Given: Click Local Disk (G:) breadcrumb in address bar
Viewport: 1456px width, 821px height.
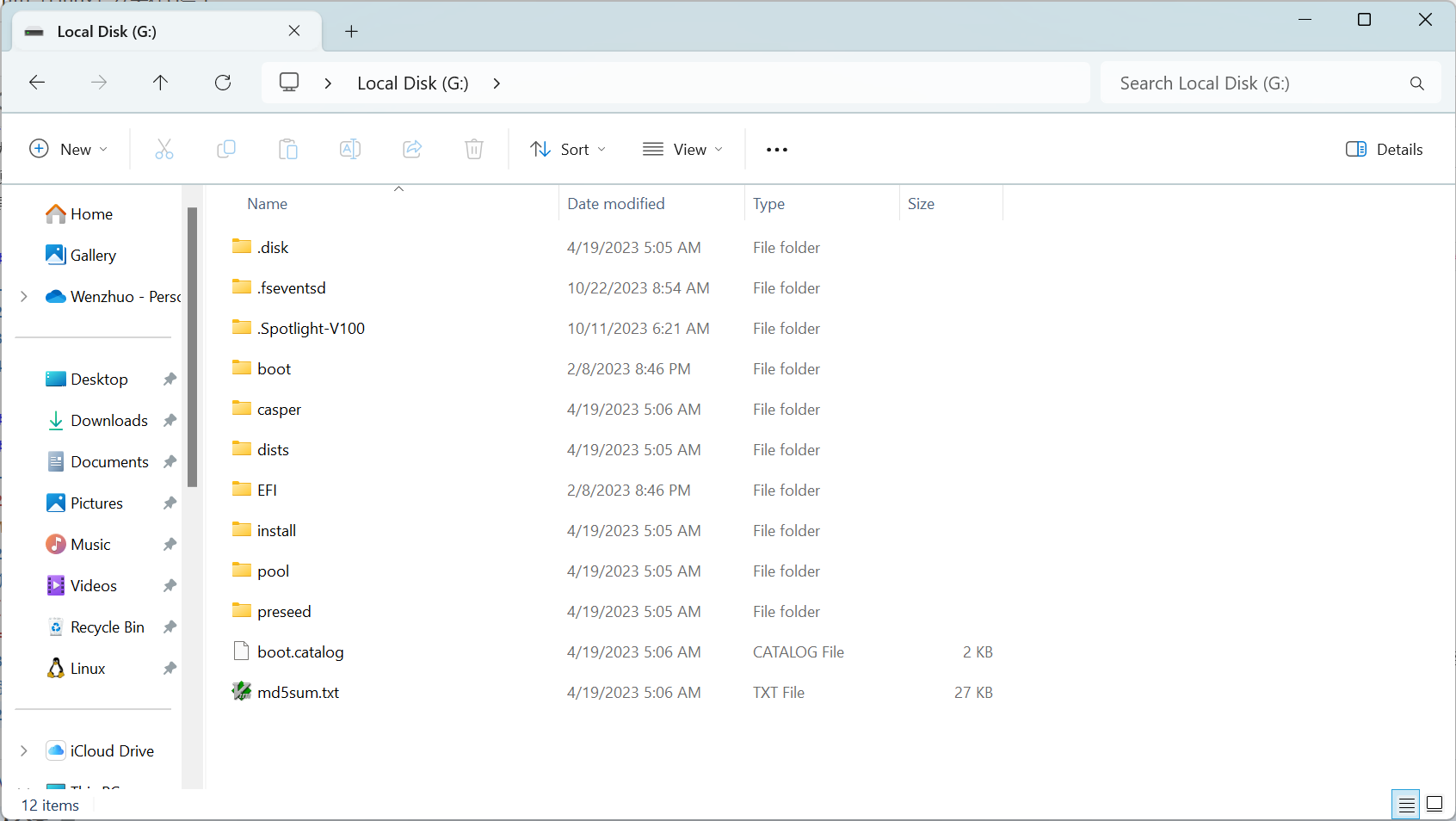Looking at the screenshot, I should point(413,83).
